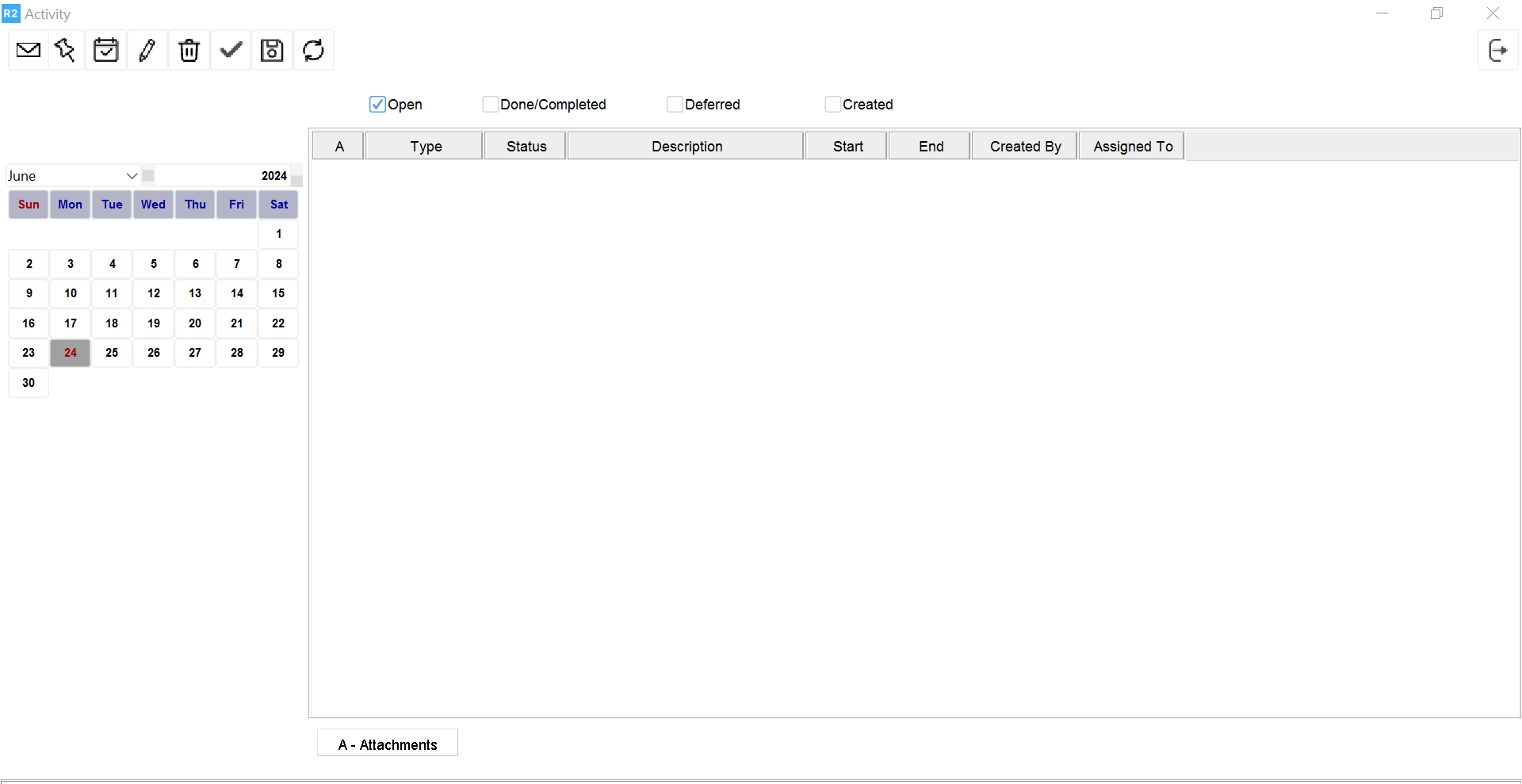Click the exit door icon at top right
1522x784 pixels.
pos(1497,51)
